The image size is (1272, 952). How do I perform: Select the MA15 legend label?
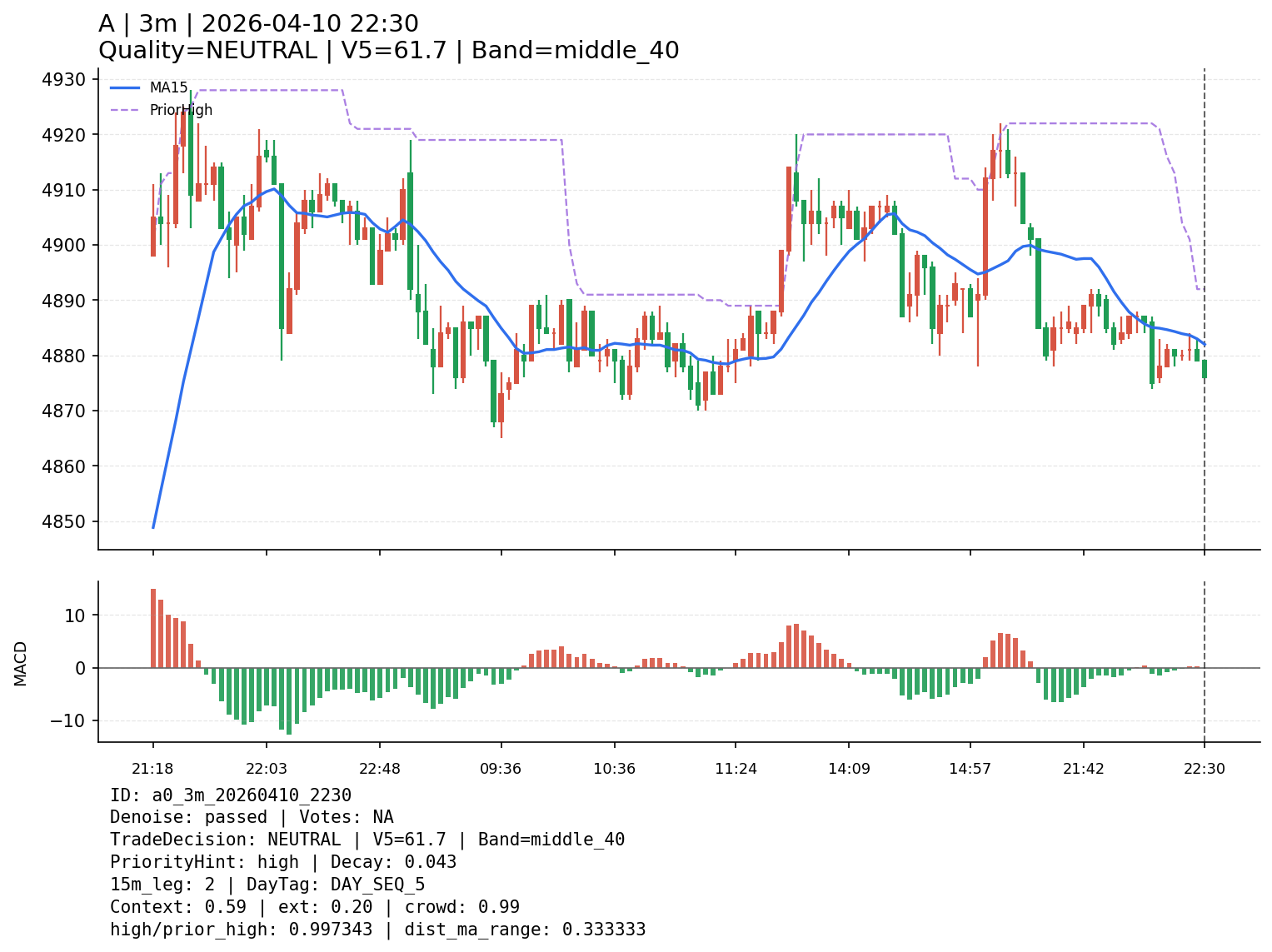(x=168, y=87)
